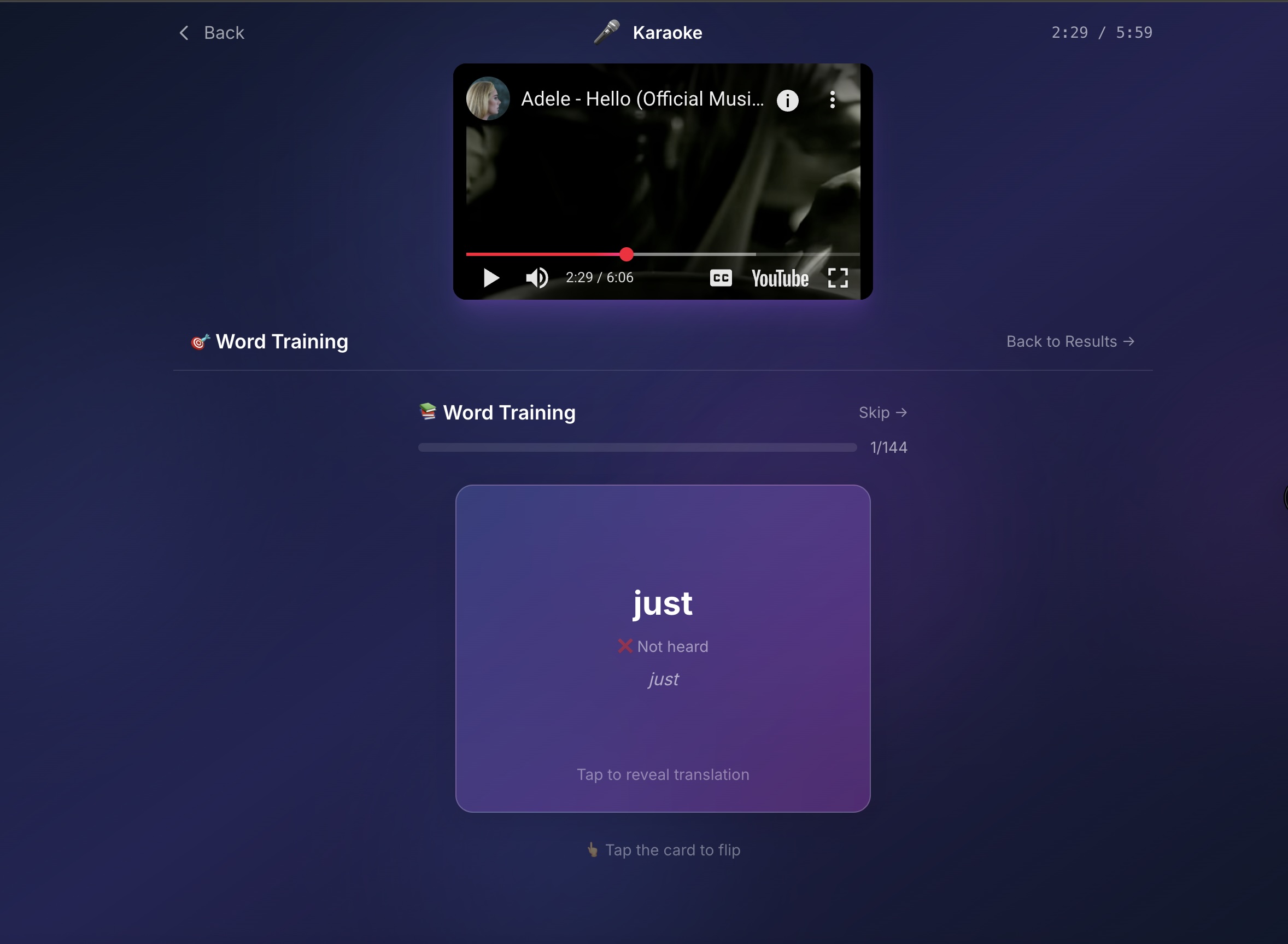Play the Adele Hello video

pos(490,278)
